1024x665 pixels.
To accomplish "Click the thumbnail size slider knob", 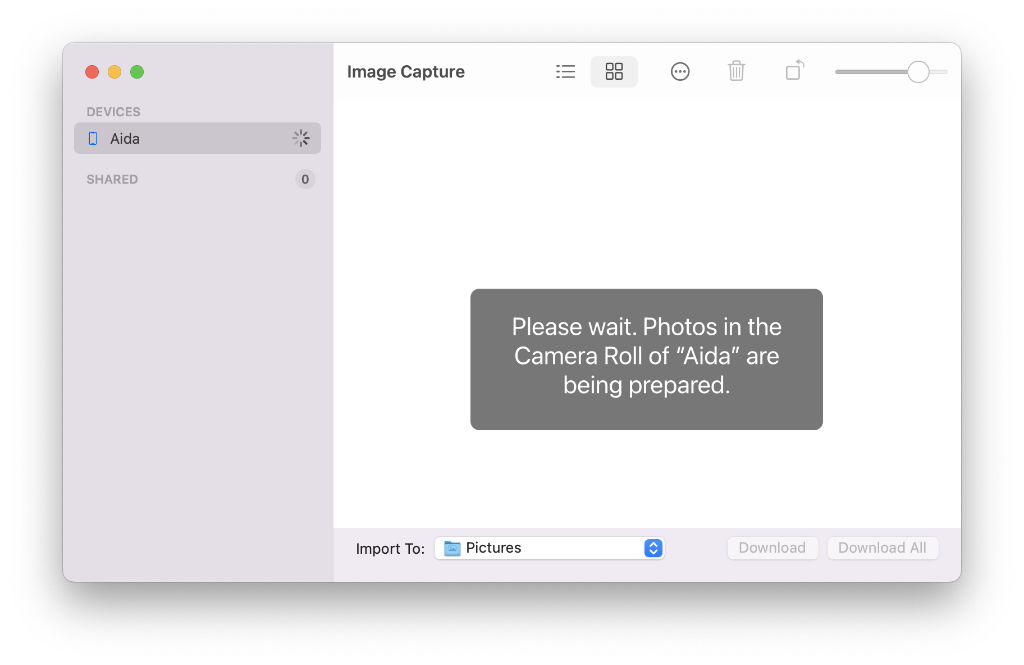I will (918, 72).
